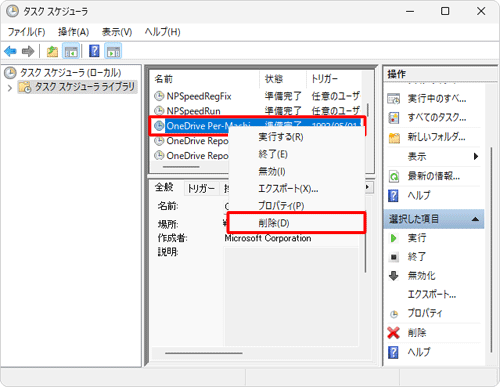Click 無効化 in selected item actions

pyautogui.click(x=421, y=276)
